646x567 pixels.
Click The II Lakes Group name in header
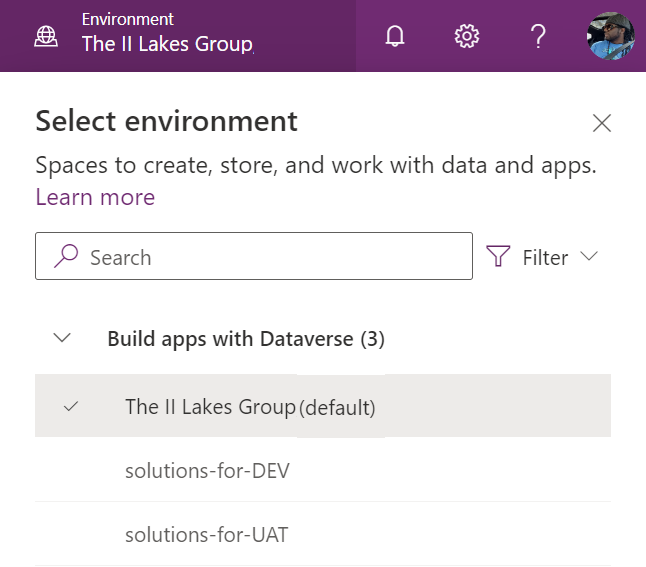click(x=167, y=44)
